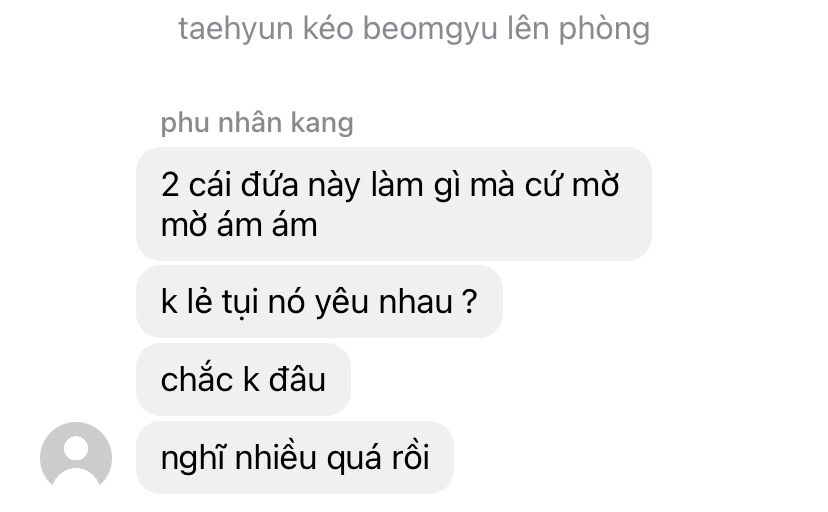This screenshot has width=828, height=512.
Task: Click the word "kang" in the sender label
Action: tap(322, 124)
